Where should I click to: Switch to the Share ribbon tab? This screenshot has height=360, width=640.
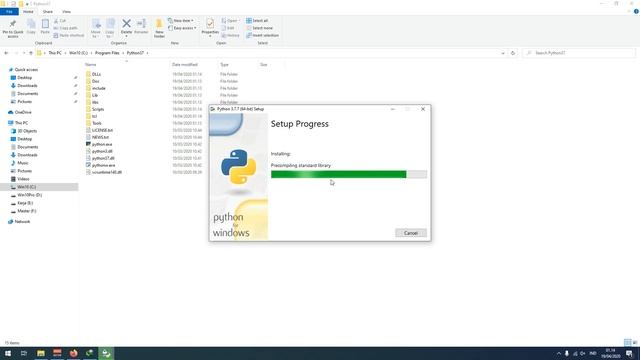tap(48, 11)
